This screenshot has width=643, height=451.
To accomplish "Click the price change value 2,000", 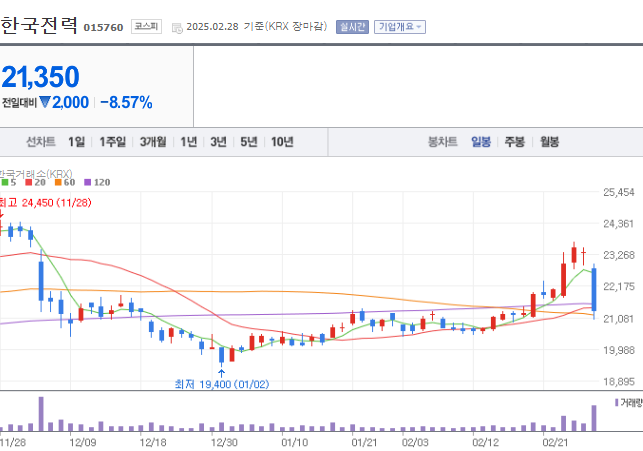I will coord(70,102).
